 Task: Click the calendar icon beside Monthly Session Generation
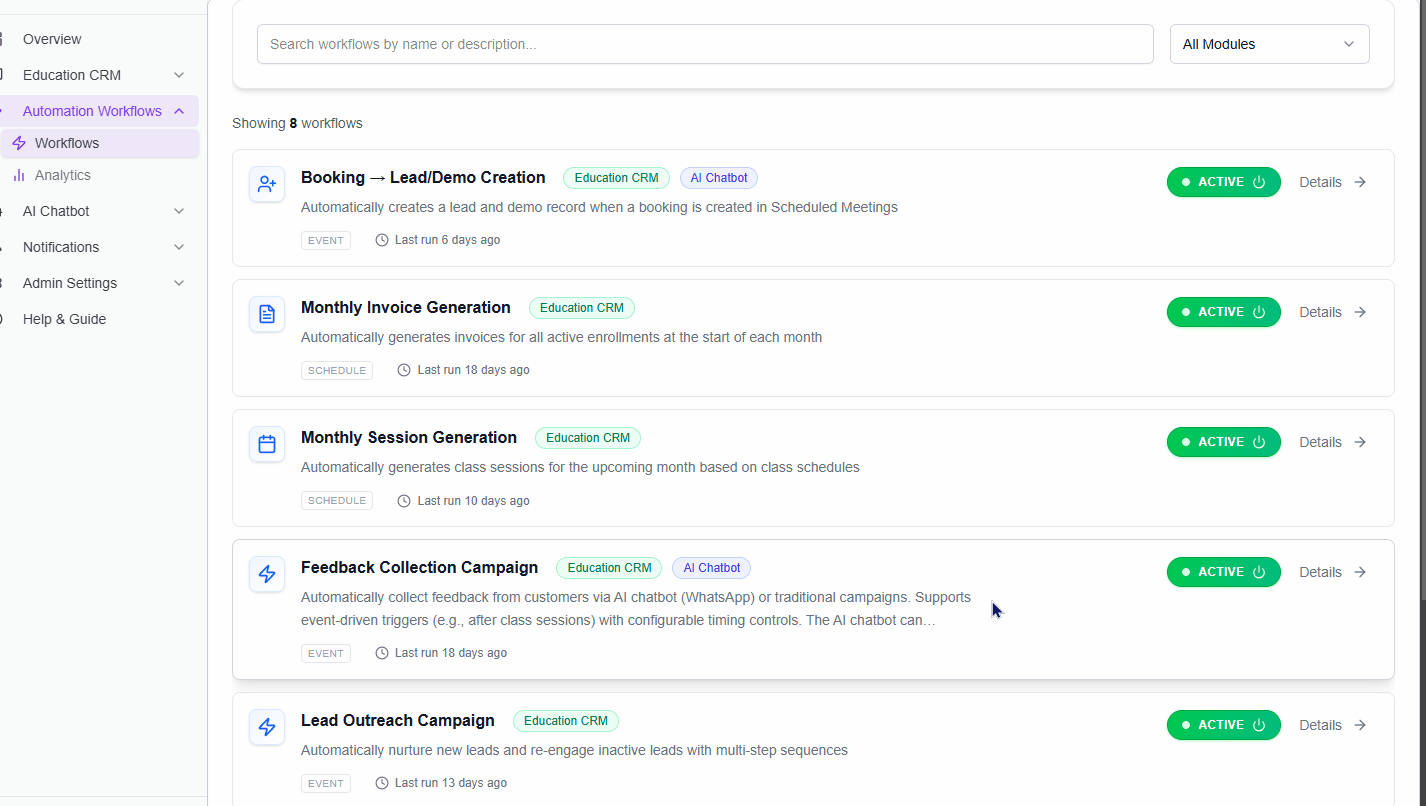[x=266, y=444]
